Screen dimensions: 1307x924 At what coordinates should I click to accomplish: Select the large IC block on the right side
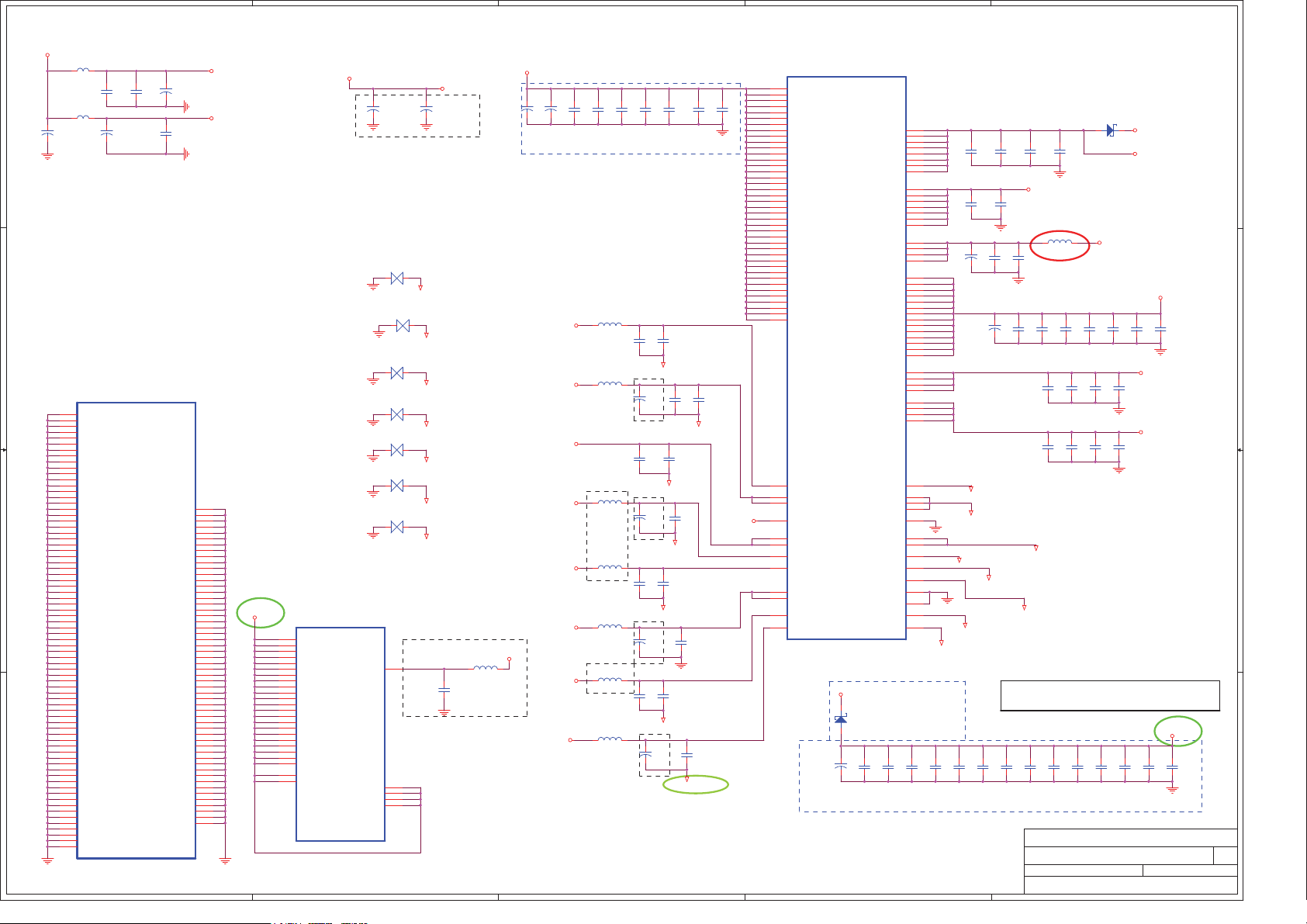846,358
